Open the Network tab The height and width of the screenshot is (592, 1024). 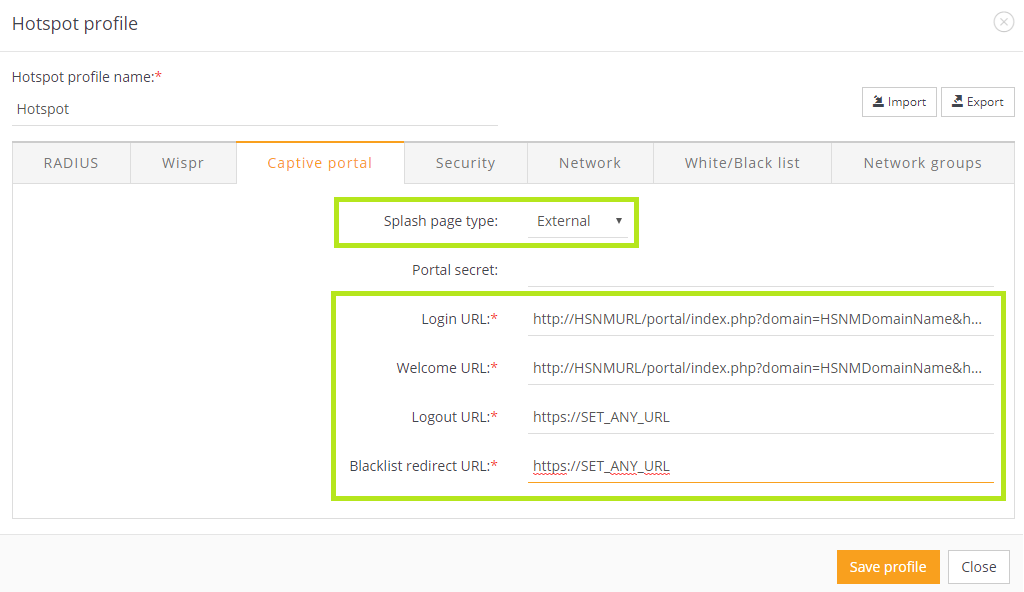590,163
